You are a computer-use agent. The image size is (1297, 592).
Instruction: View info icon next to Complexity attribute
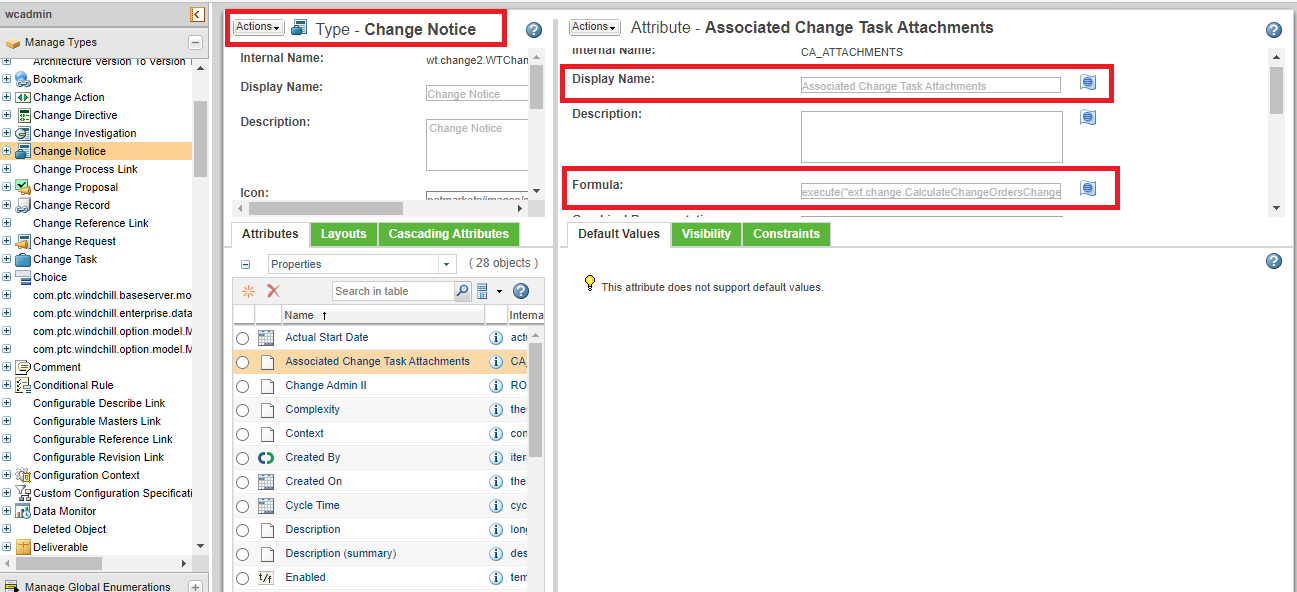point(498,409)
